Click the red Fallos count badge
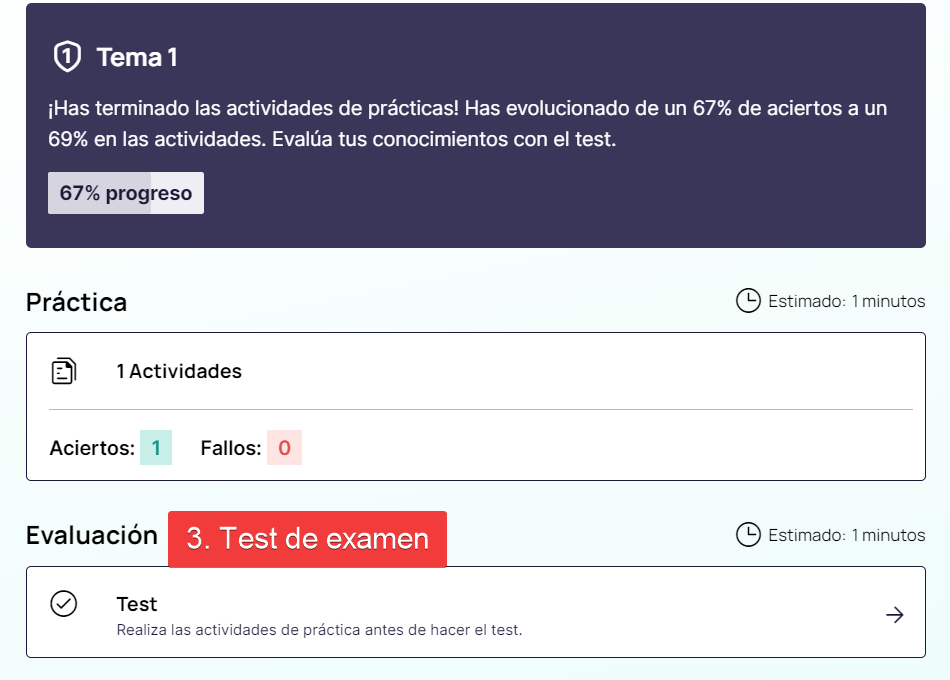 [x=284, y=448]
